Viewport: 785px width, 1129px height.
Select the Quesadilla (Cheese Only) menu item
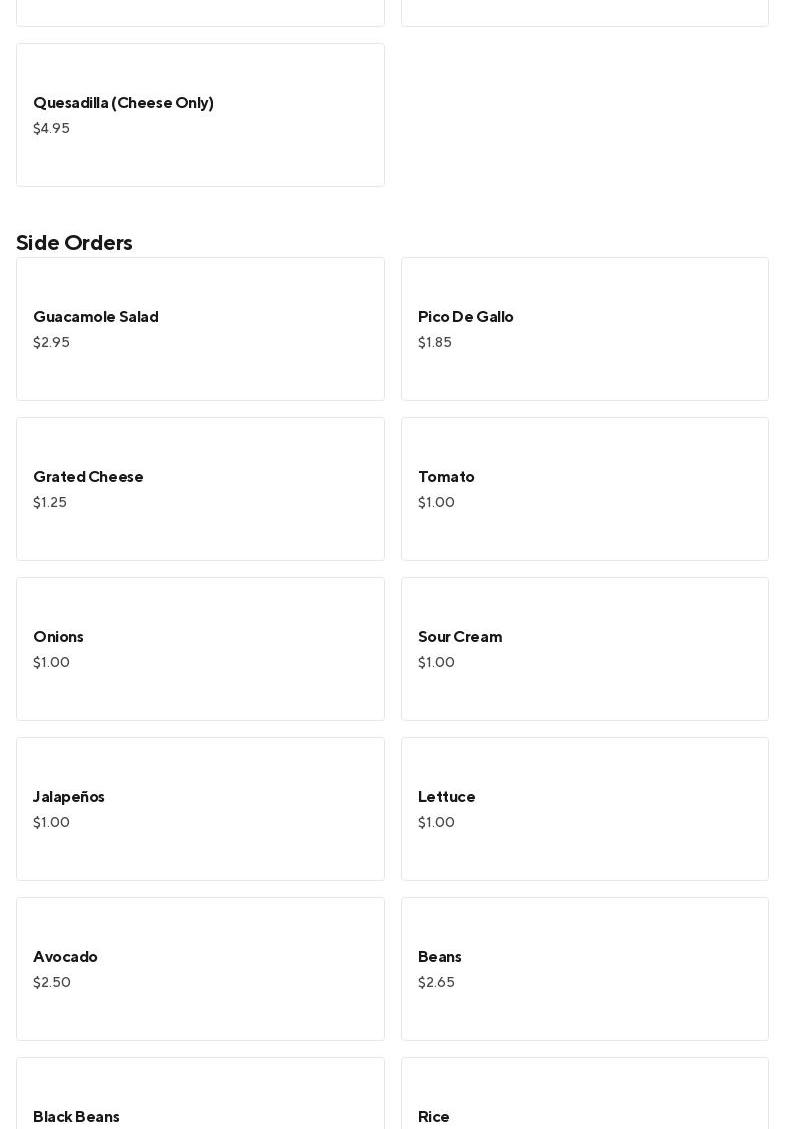(x=200, y=115)
